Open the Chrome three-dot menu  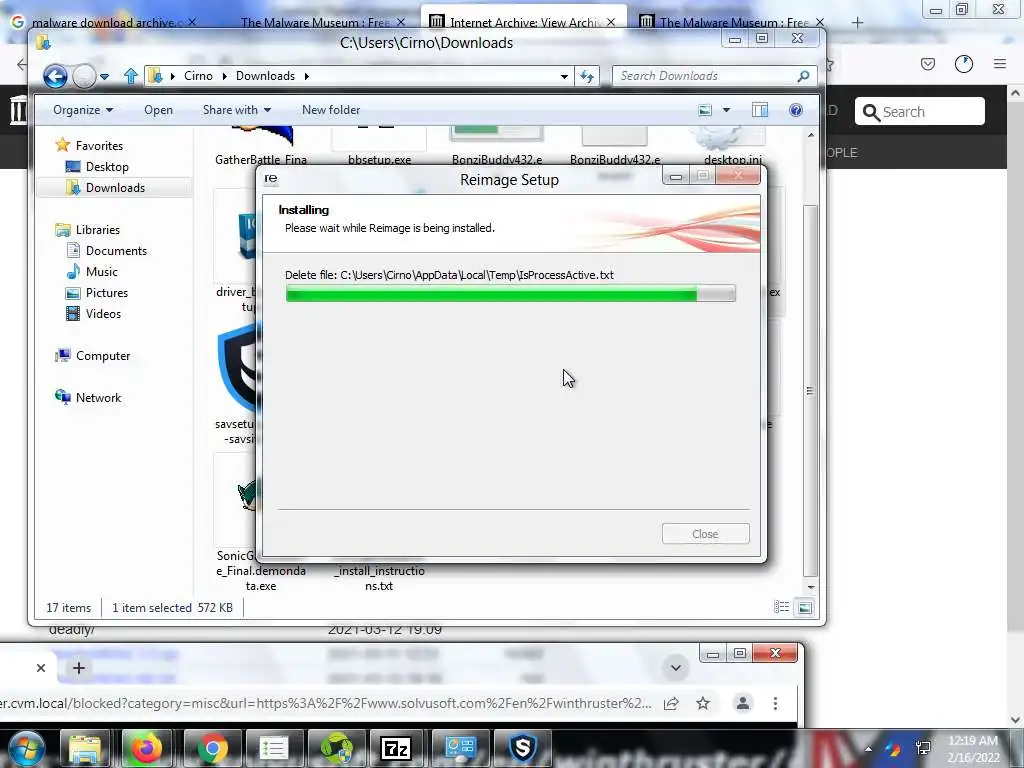point(775,703)
